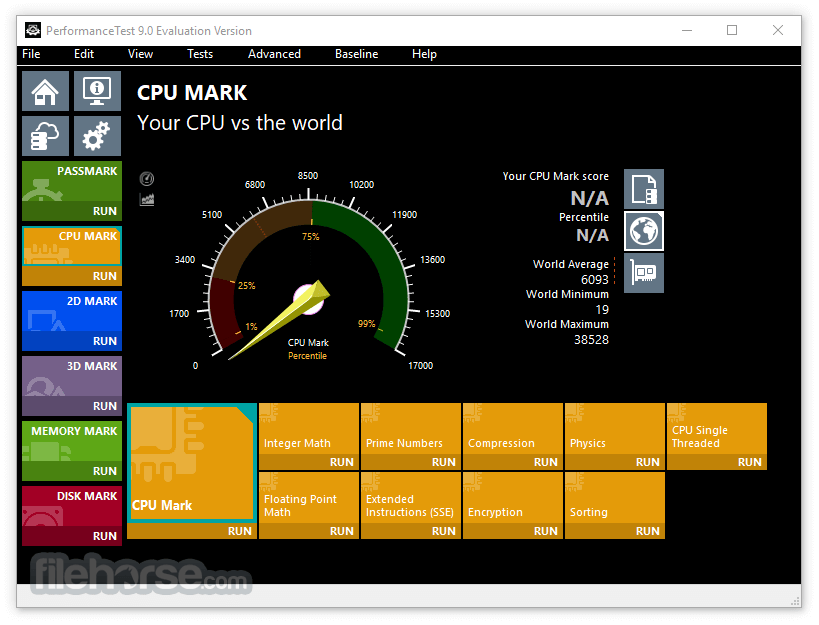Select the CPU Single Threaded tile
This screenshot has width=819, height=625.
[717, 429]
